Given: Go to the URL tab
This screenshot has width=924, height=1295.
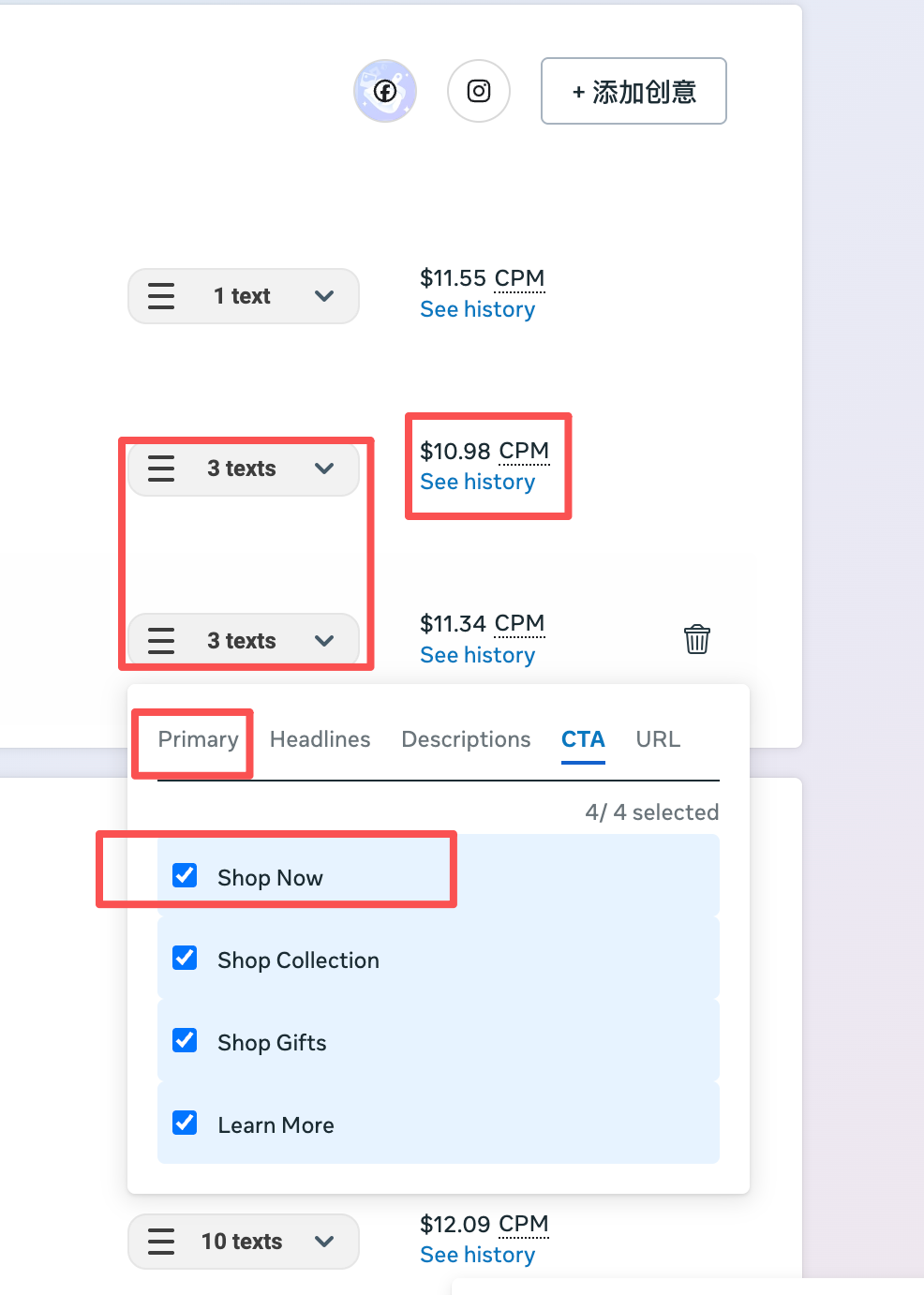Looking at the screenshot, I should [658, 739].
